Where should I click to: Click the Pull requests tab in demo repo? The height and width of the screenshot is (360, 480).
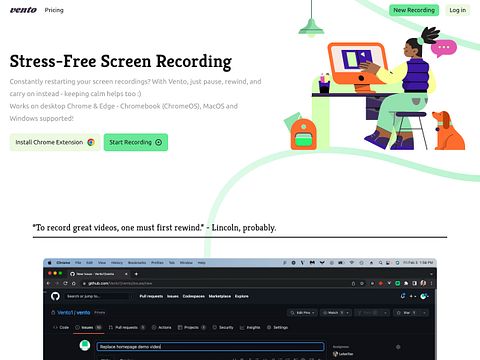point(127,327)
